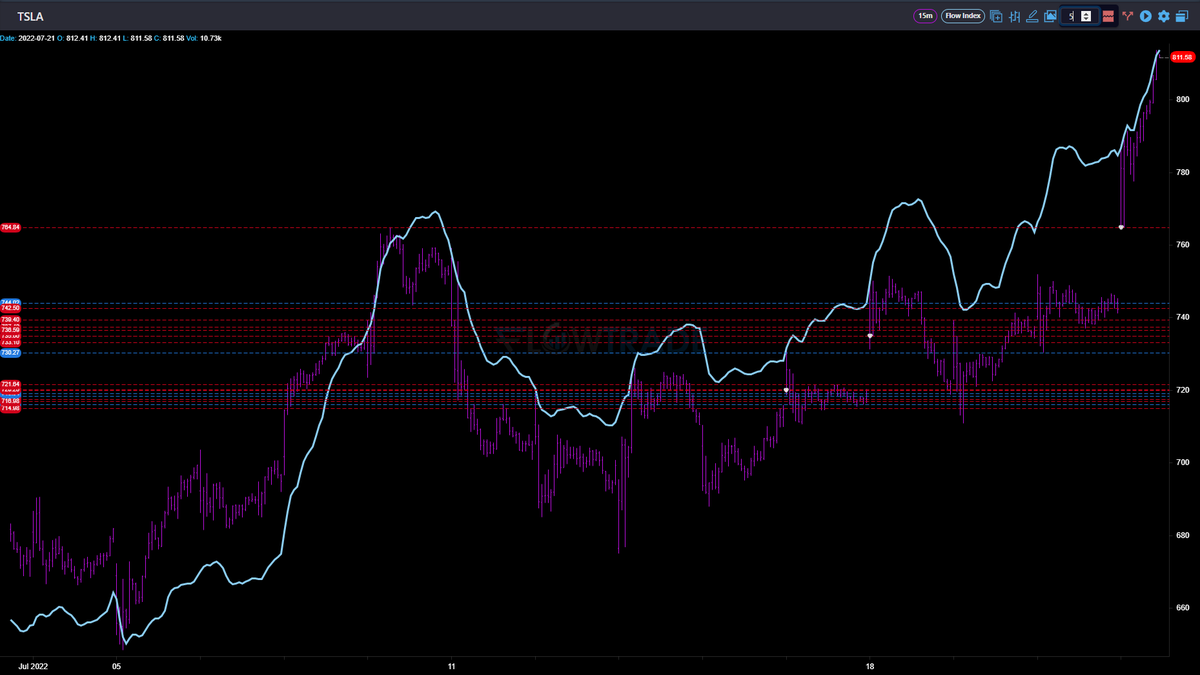Click the stacked windows icon
The image size is (1200, 675).
[x=1182, y=16]
